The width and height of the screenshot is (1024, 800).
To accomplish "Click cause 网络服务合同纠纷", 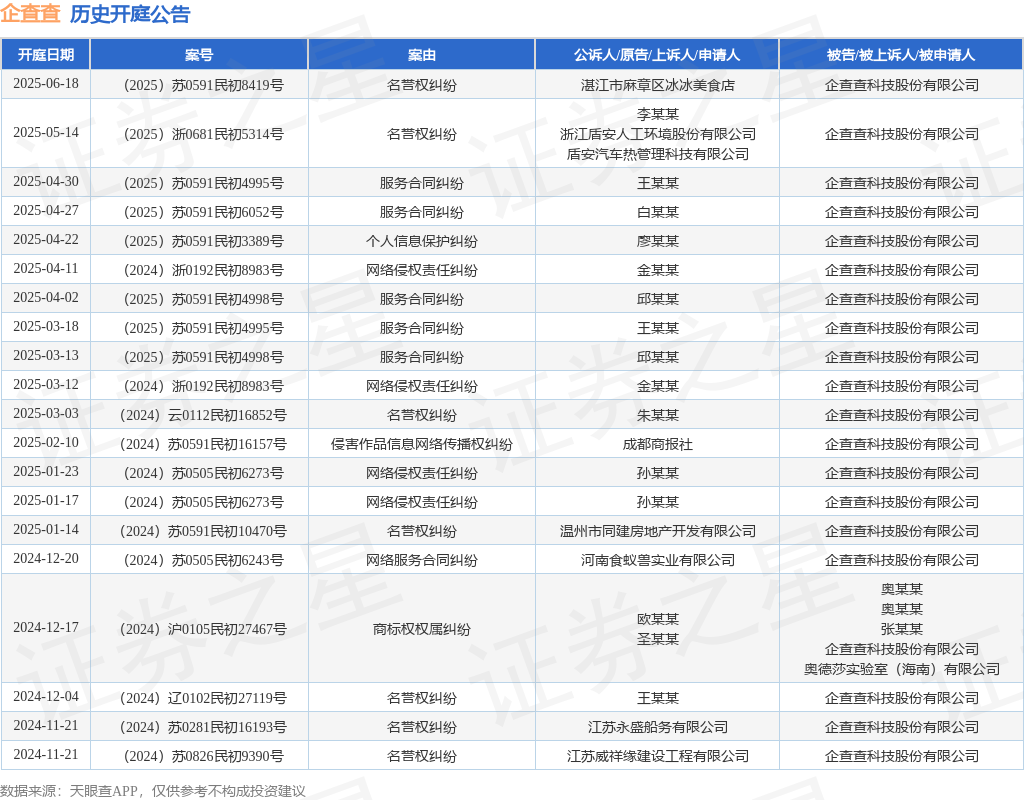I will pyautogui.click(x=422, y=560).
